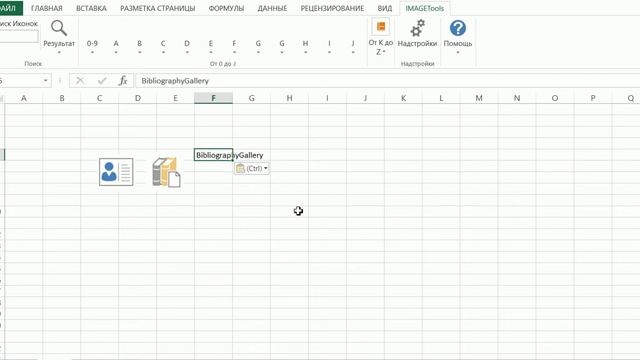Select the column J header in the sheet
The width and height of the screenshot is (640, 360).
pyautogui.click(x=365, y=98)
